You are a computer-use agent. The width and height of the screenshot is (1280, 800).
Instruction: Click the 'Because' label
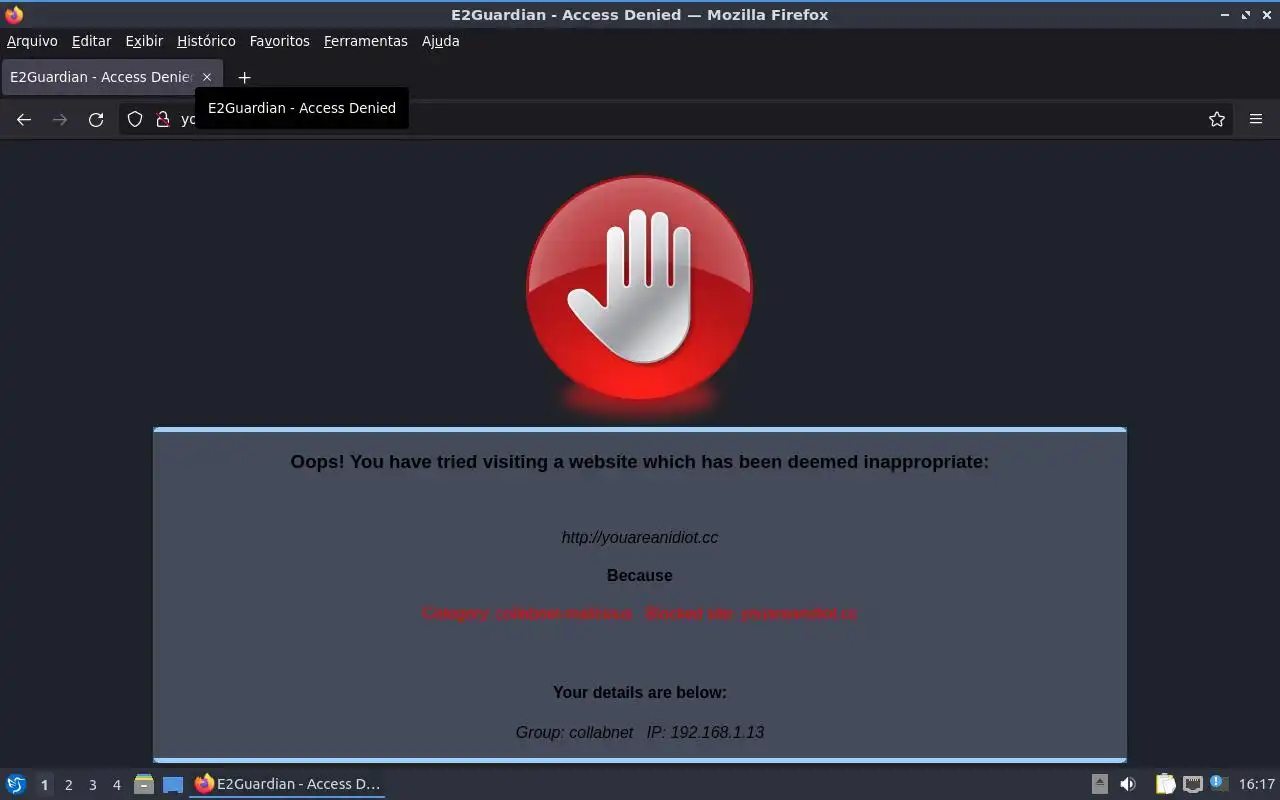coord(640,575)
